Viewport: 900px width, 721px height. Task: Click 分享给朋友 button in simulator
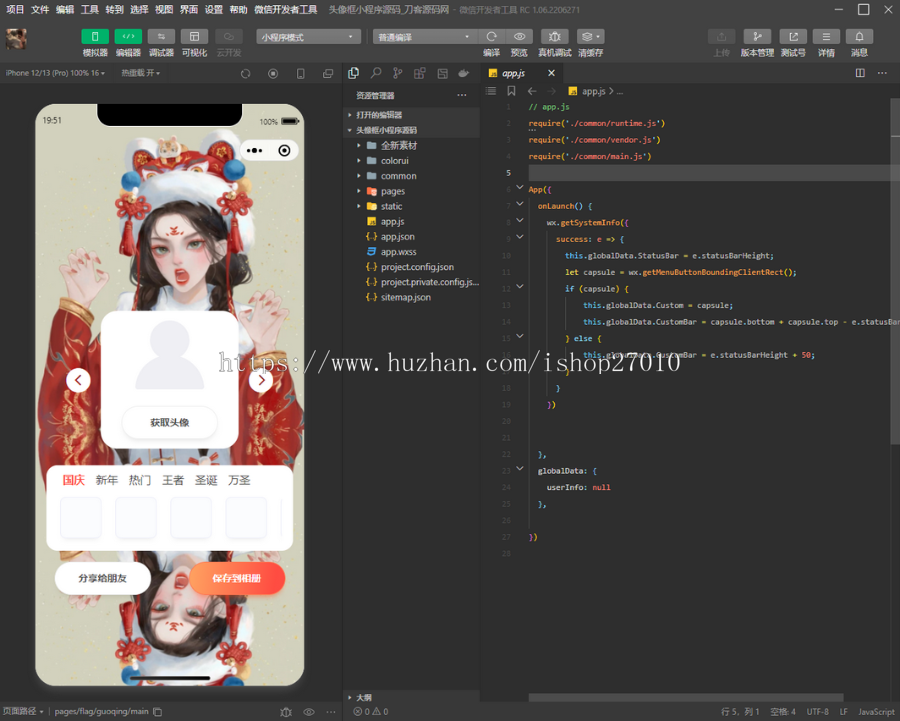pos(103,578)
